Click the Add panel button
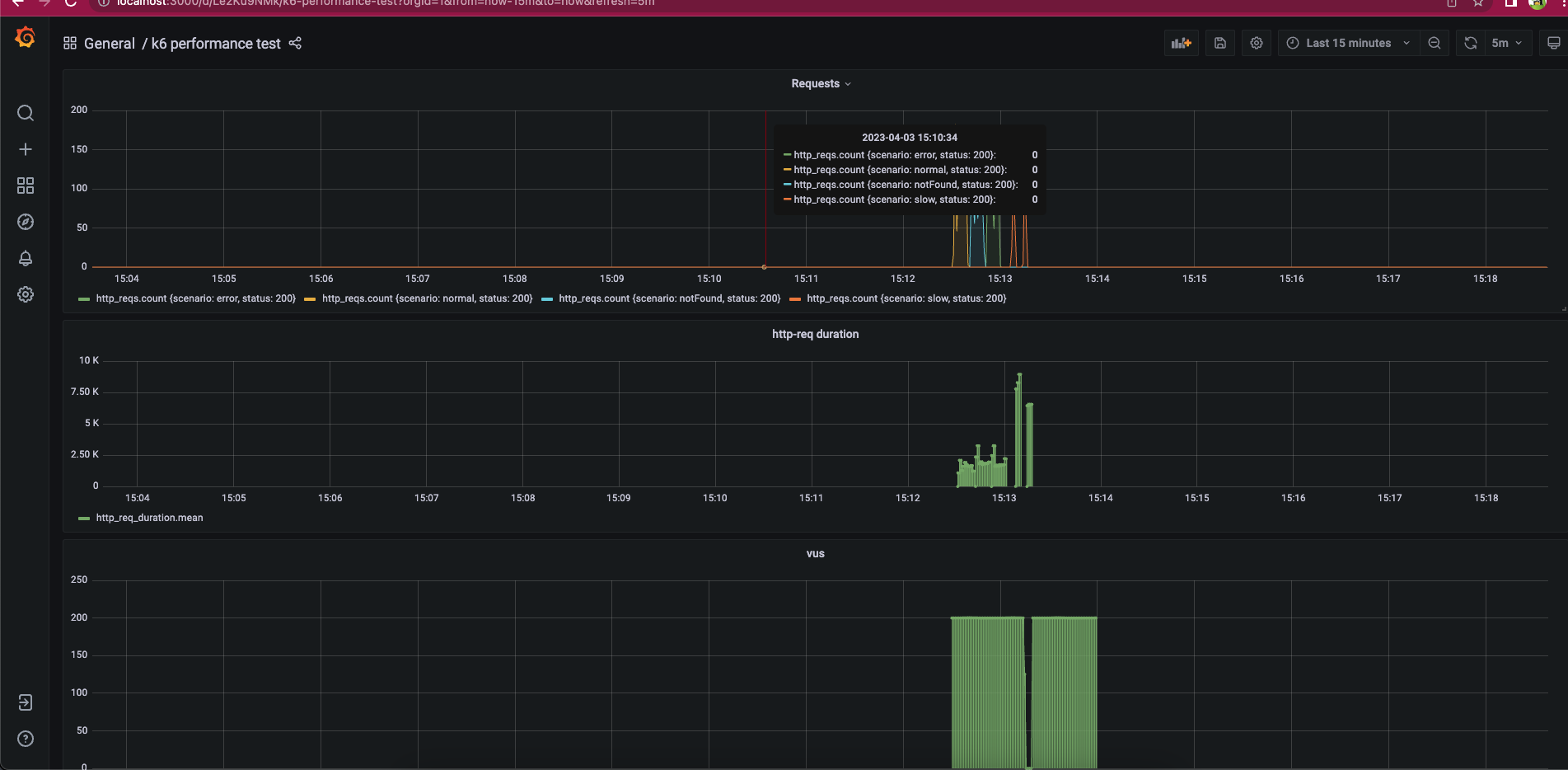 [x=1181, y=43]
